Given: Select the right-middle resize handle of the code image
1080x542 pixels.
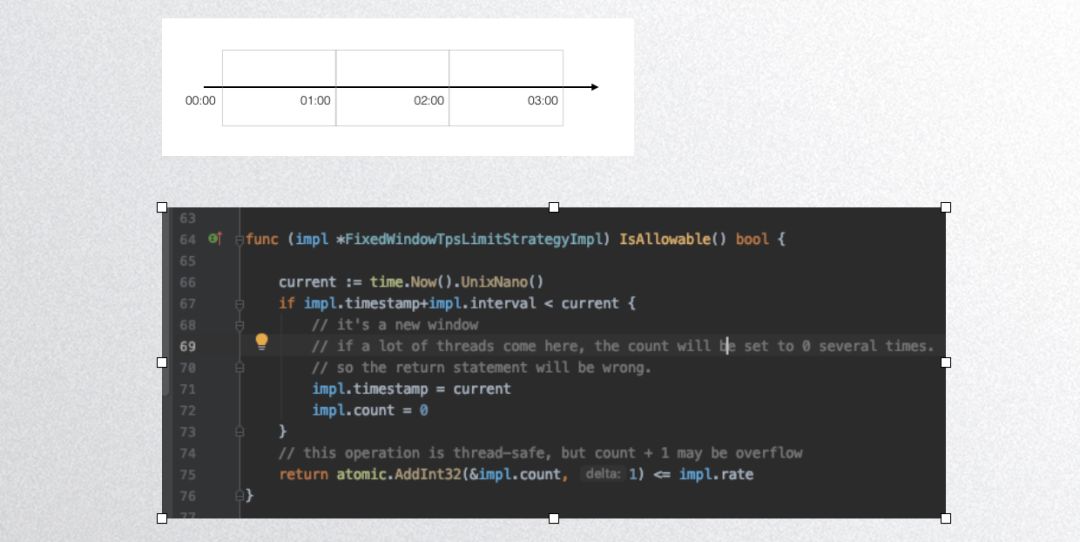Looking at the screenshot, I should [946, 362].
